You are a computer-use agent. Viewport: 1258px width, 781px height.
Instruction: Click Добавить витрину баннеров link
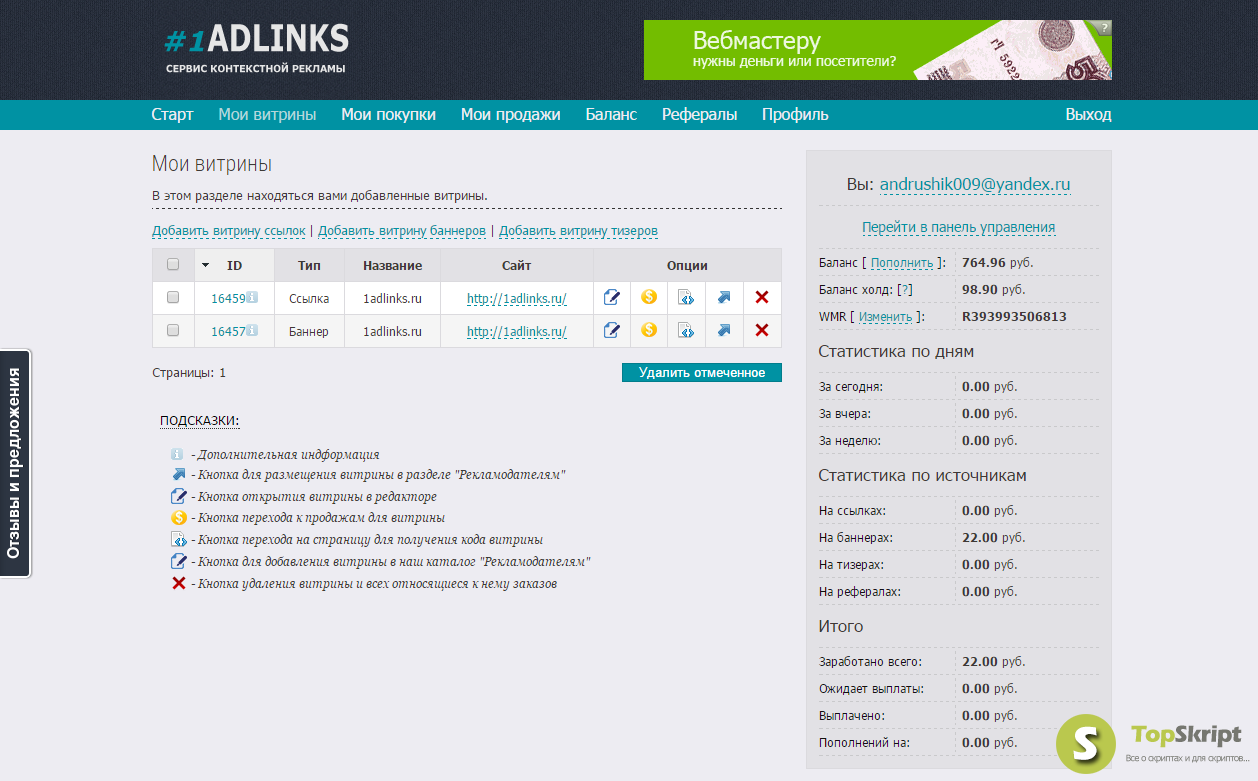point(402,231)
